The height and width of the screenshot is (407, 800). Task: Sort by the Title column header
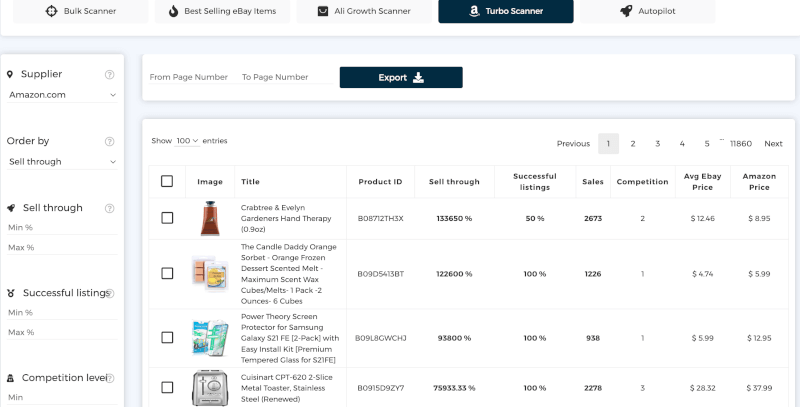(290, 182)
